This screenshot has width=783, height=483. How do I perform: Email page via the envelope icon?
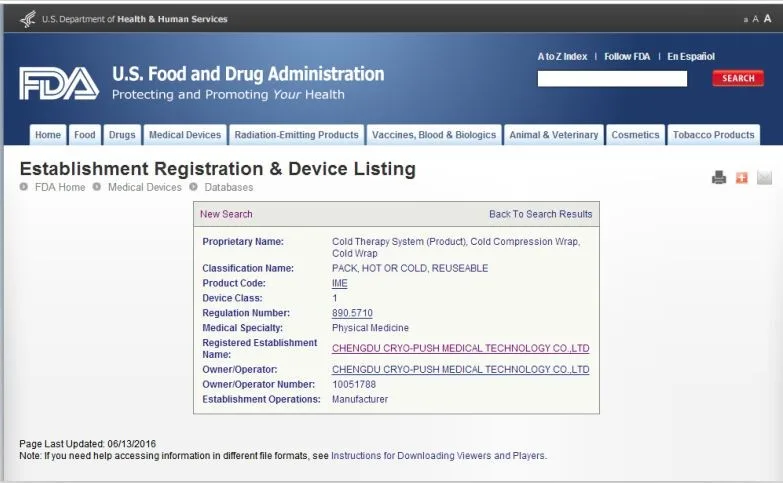click(x=764, y=177)
